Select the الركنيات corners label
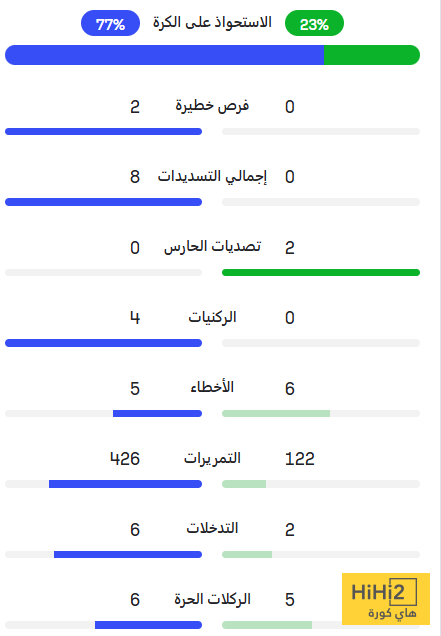Image resolution: width=441 pixels, height=636 pixels. tap(212, 317)
